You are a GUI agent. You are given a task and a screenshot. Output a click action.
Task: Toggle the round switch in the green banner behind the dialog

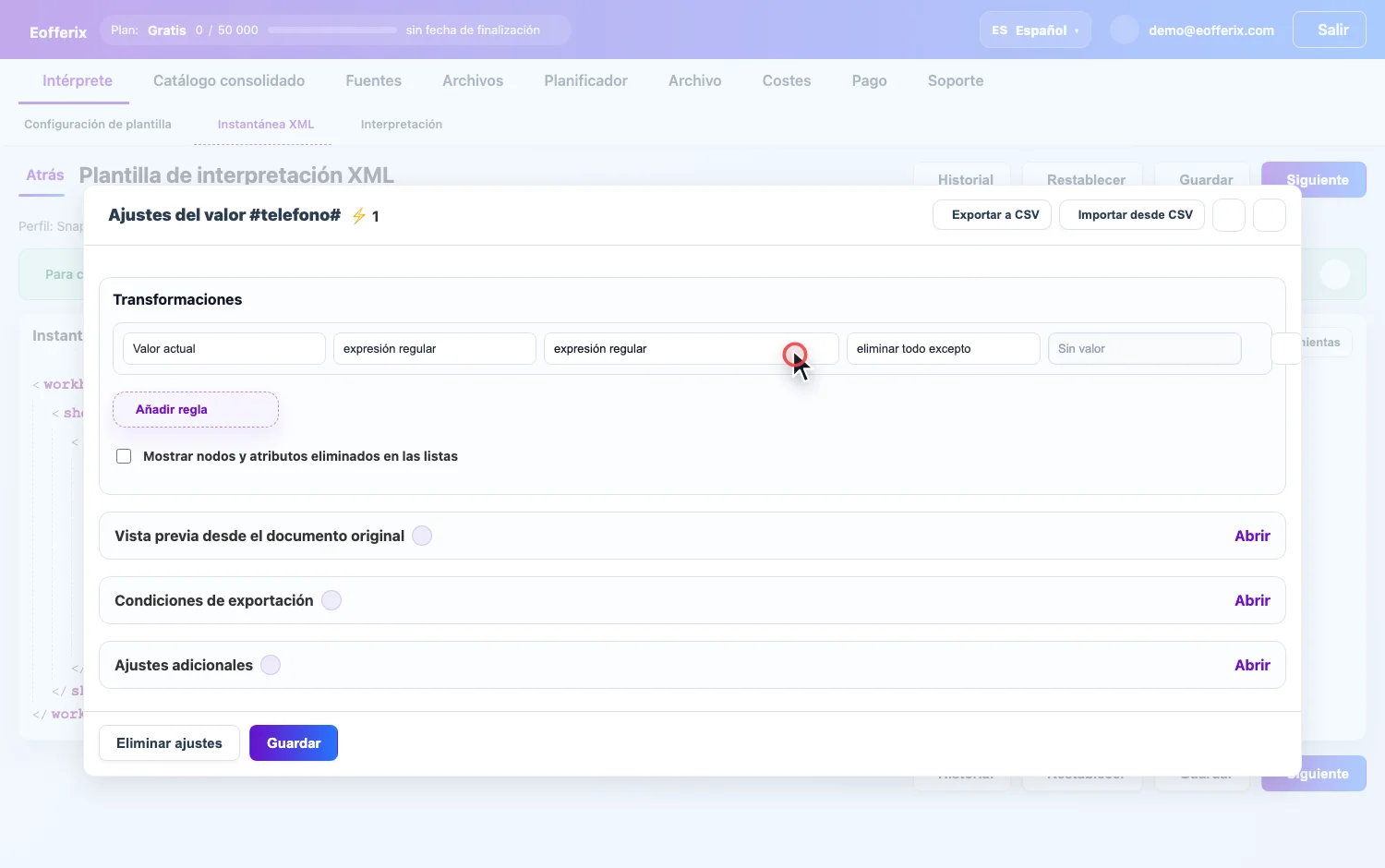pyautogui.click(x=1335, y=274)
